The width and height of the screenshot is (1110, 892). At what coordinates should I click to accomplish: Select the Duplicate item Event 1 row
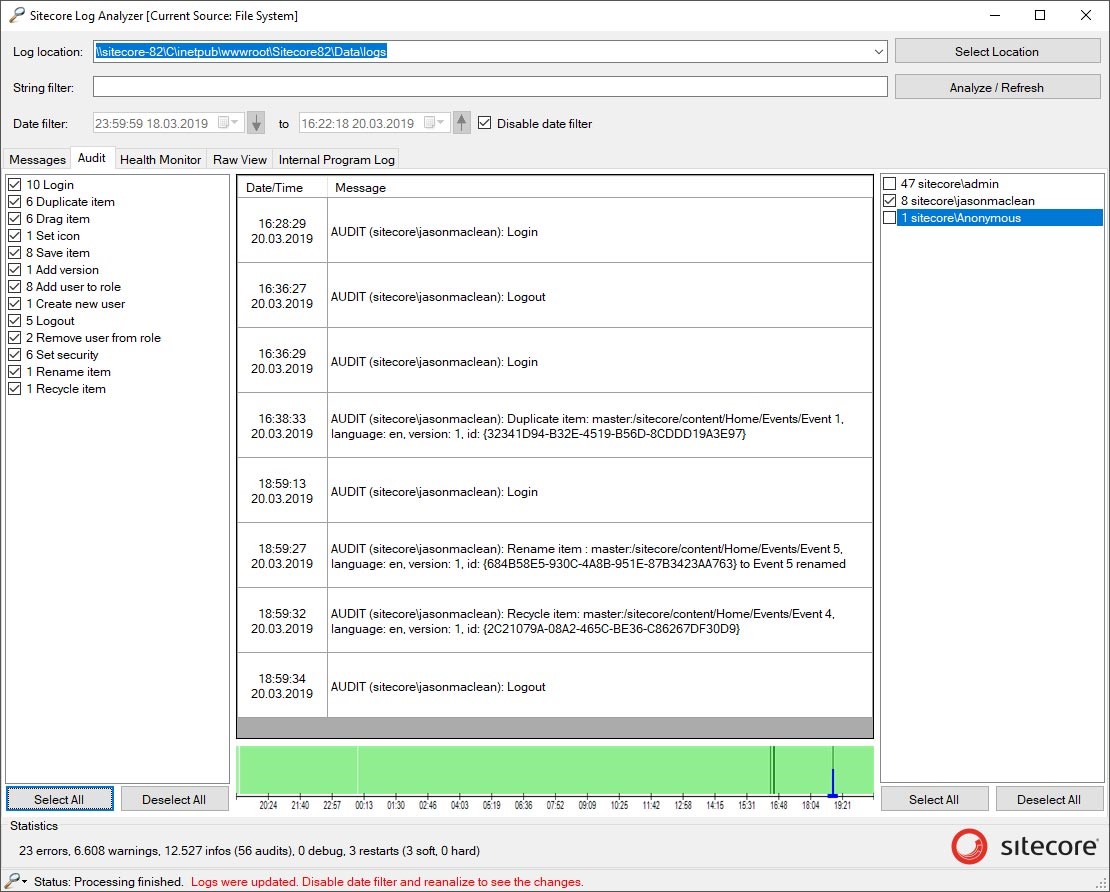tap(554, 426)
